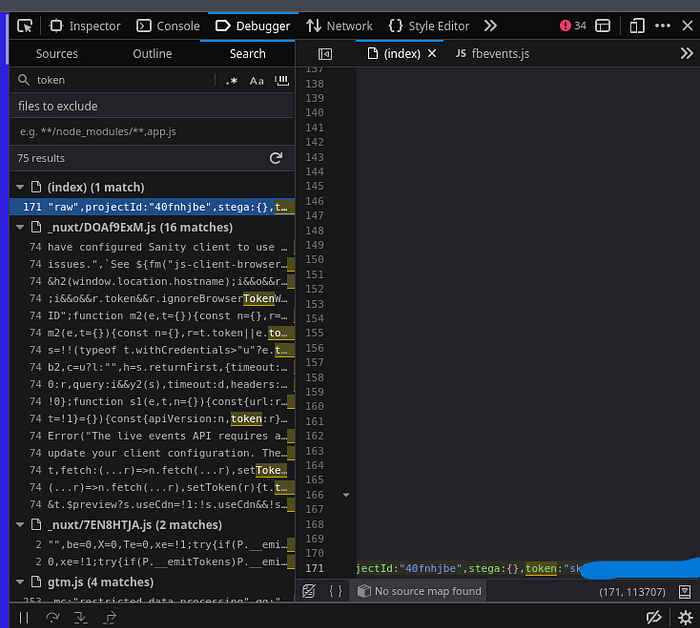Switch to the Sources tab
The image size is (700, 628).
point(57,54)
